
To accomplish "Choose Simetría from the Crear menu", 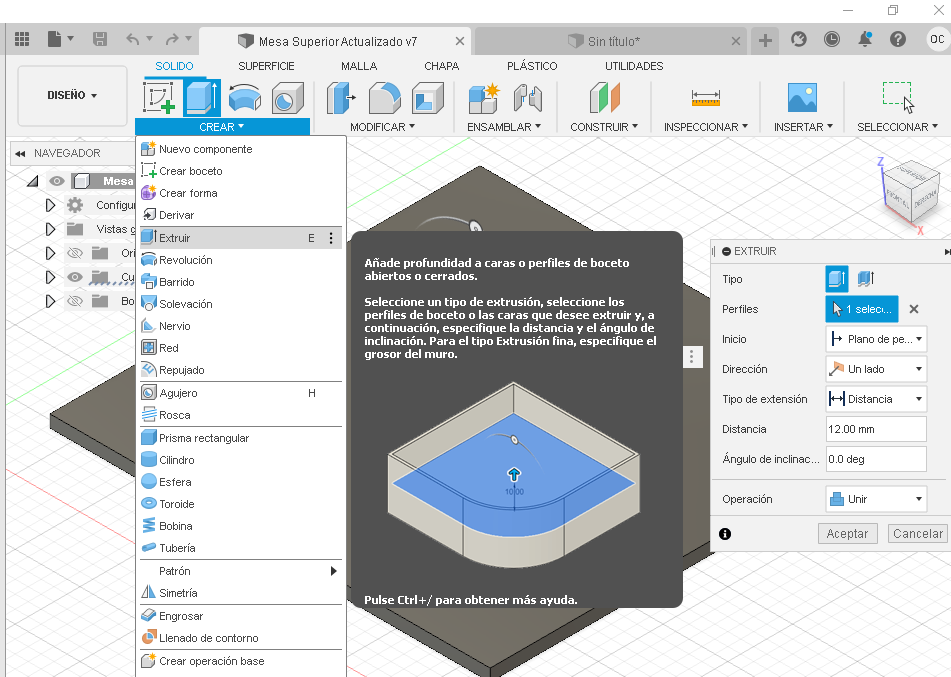I will [241, 593].
